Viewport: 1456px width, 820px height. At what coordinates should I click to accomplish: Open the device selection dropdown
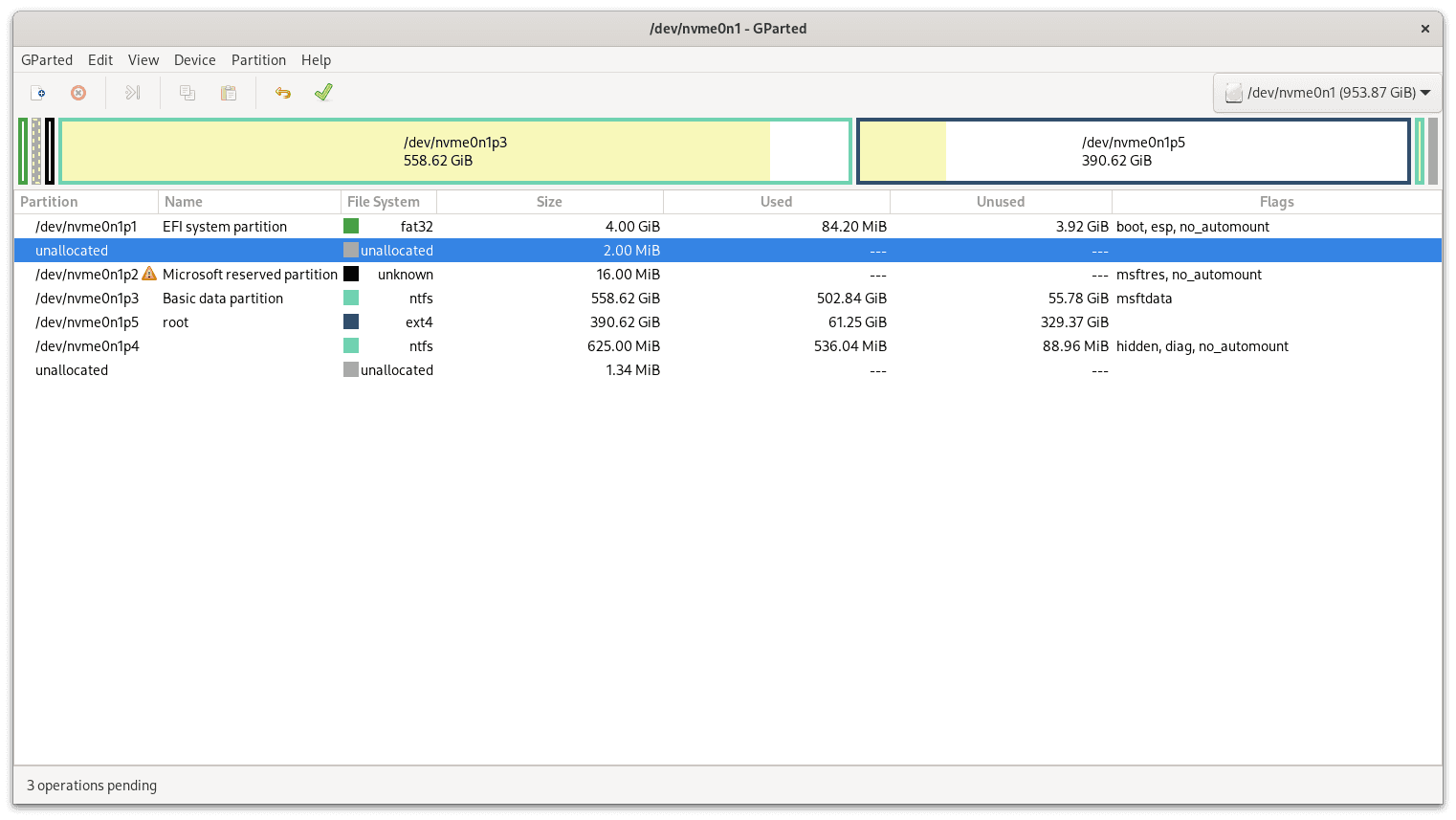1424,92
